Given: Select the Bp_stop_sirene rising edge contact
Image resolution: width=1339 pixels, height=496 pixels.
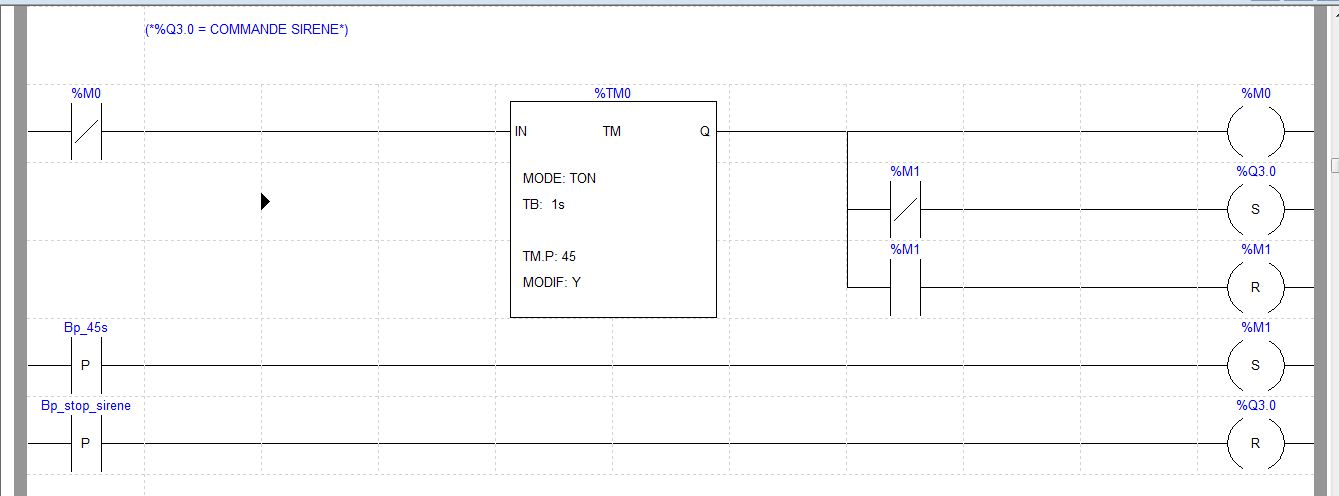Looking at the screenshot, I should click(x=86, y=443).
